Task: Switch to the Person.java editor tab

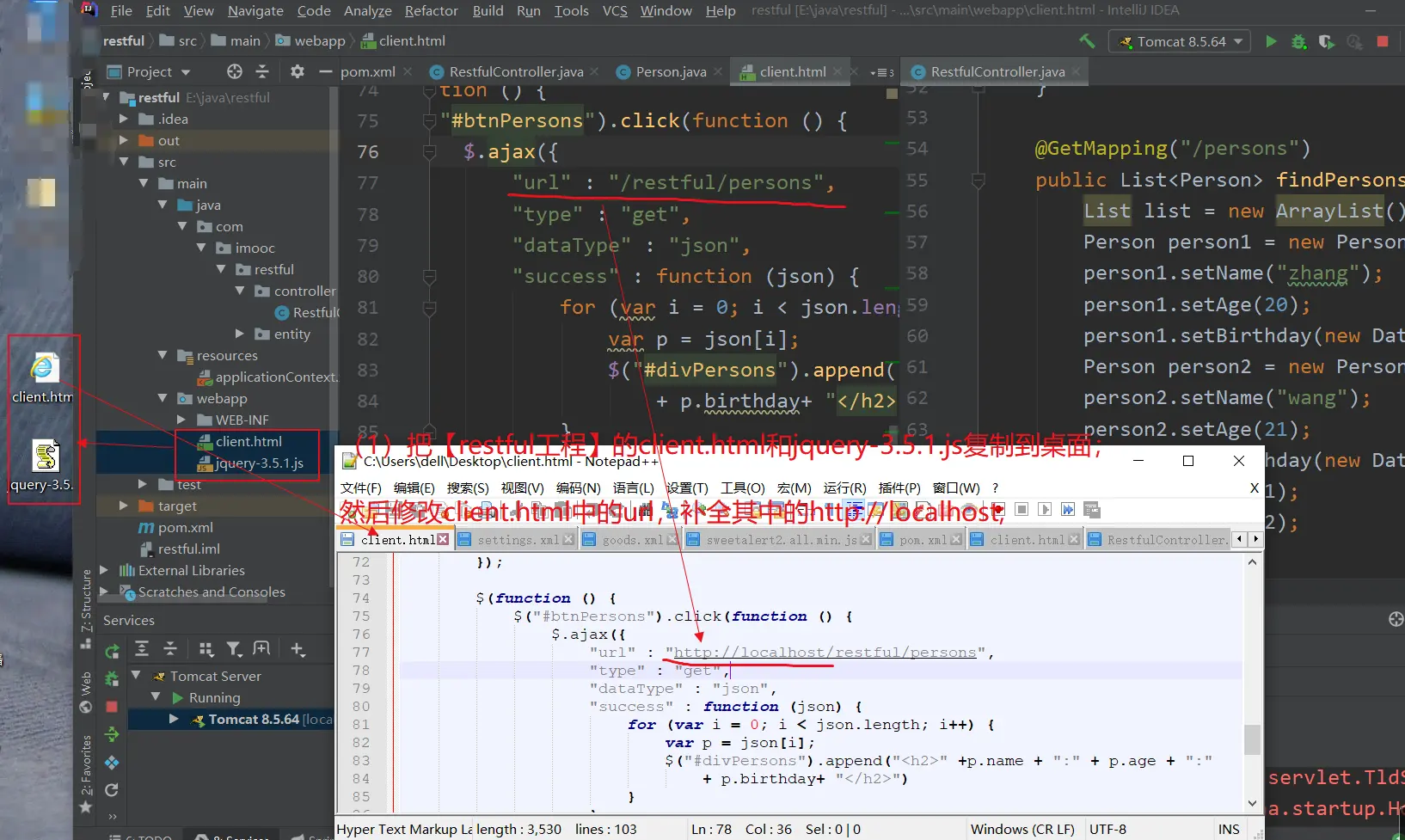Action: click(670, 72)
